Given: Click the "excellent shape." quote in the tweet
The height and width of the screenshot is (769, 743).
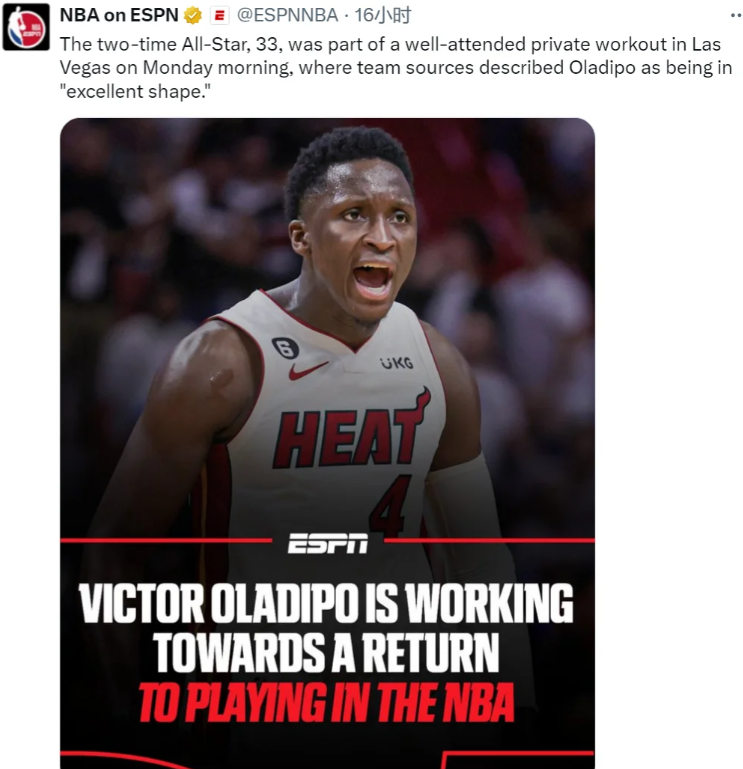Looking at the screenshot, I should (x=135, y=91).
